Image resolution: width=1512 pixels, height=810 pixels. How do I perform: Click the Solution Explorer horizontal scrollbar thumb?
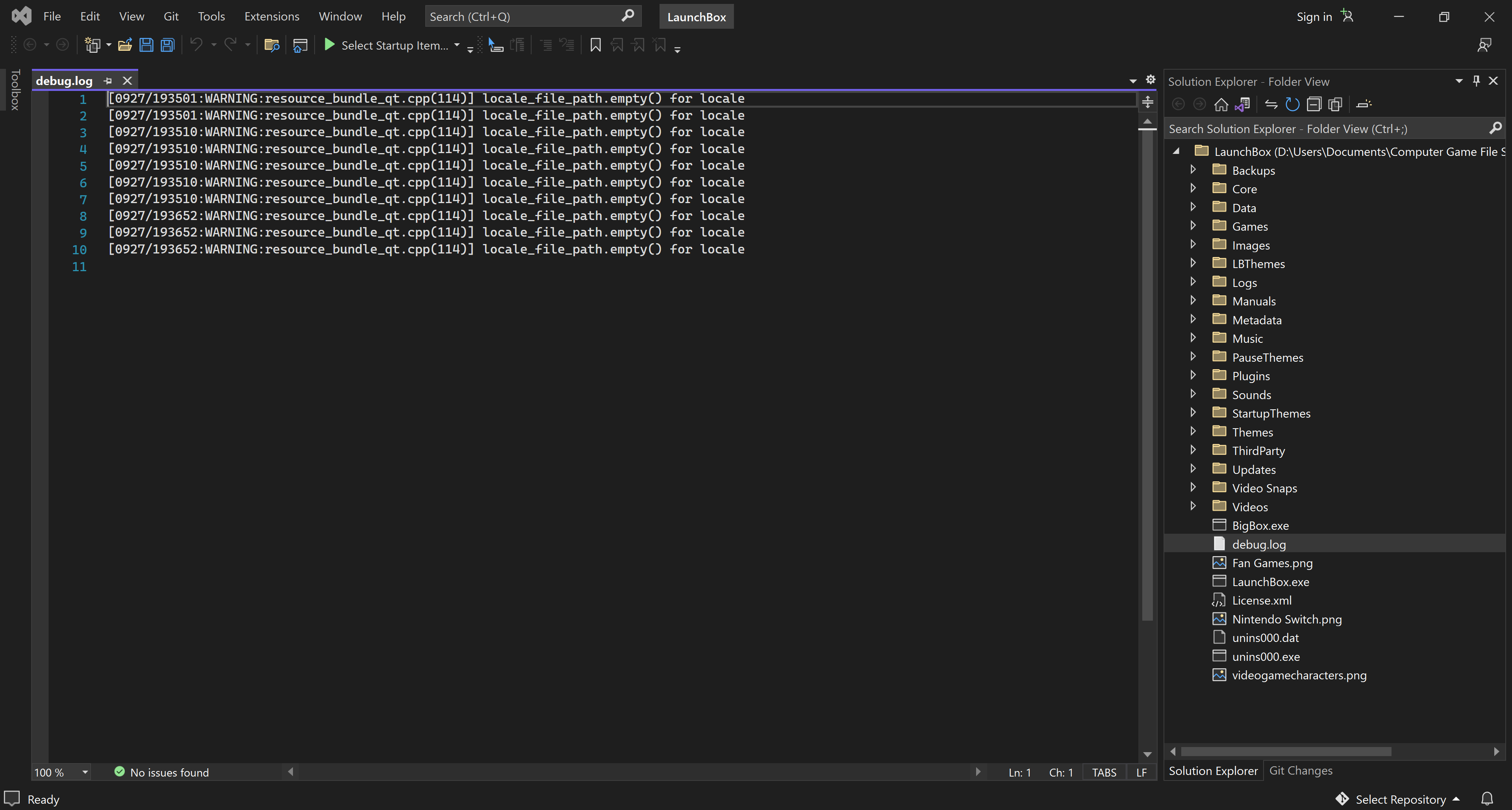(x=1286, y=751)
